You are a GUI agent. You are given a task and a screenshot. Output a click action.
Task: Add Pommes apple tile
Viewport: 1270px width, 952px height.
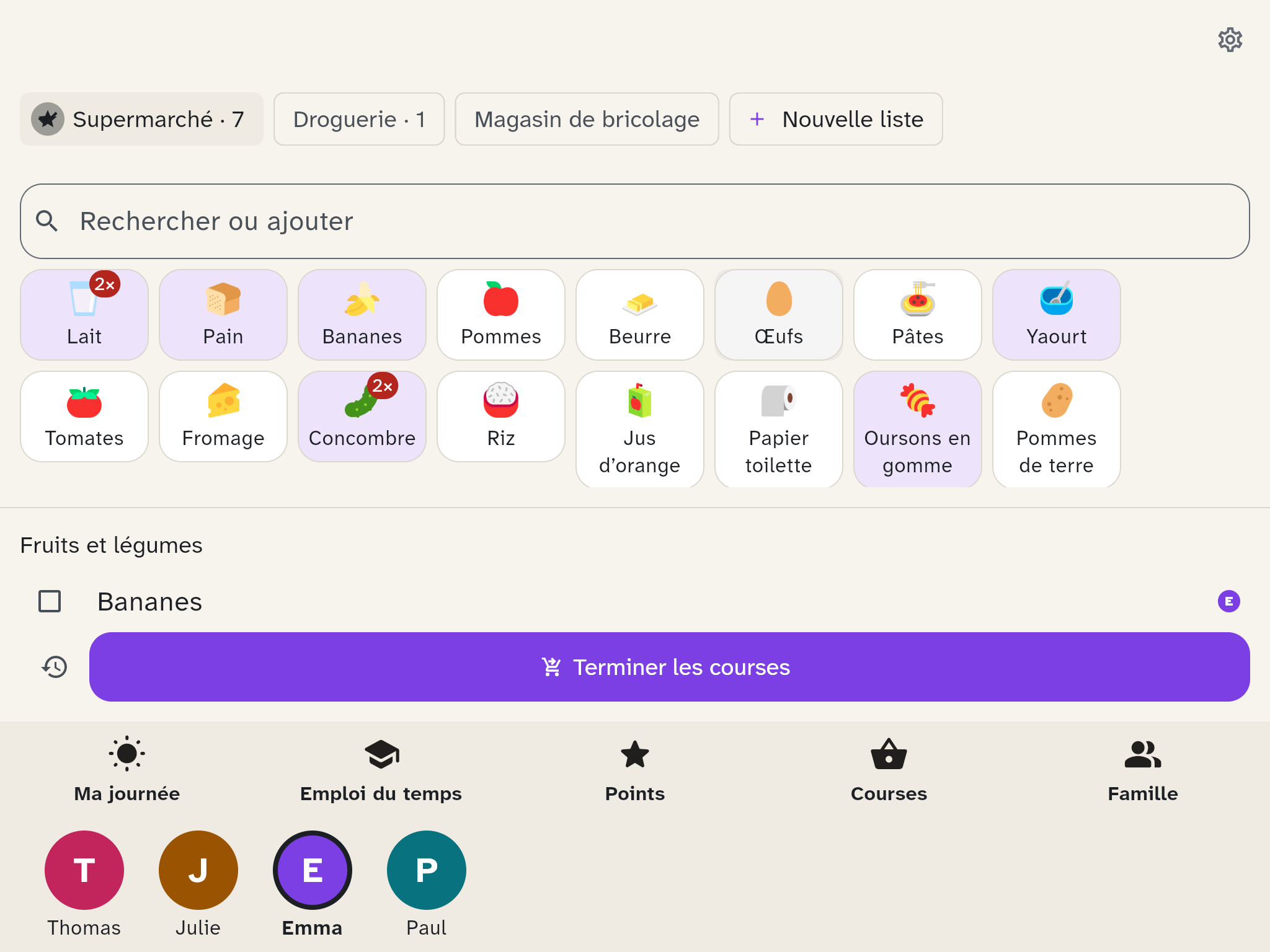pos(501,315)
